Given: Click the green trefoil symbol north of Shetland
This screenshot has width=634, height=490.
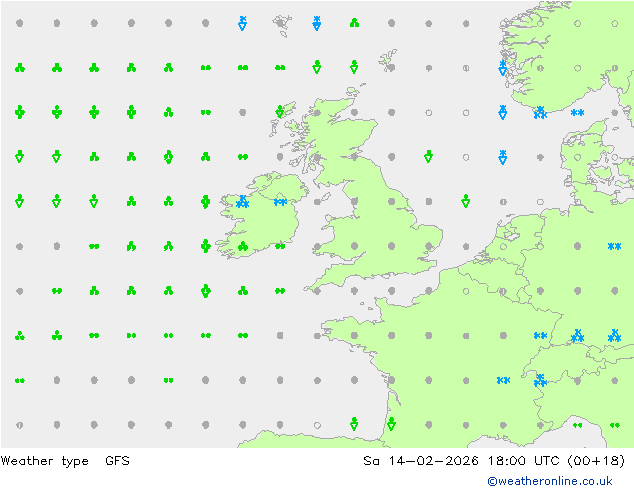Looking at the screenshot, I should (x=354, y=23).
